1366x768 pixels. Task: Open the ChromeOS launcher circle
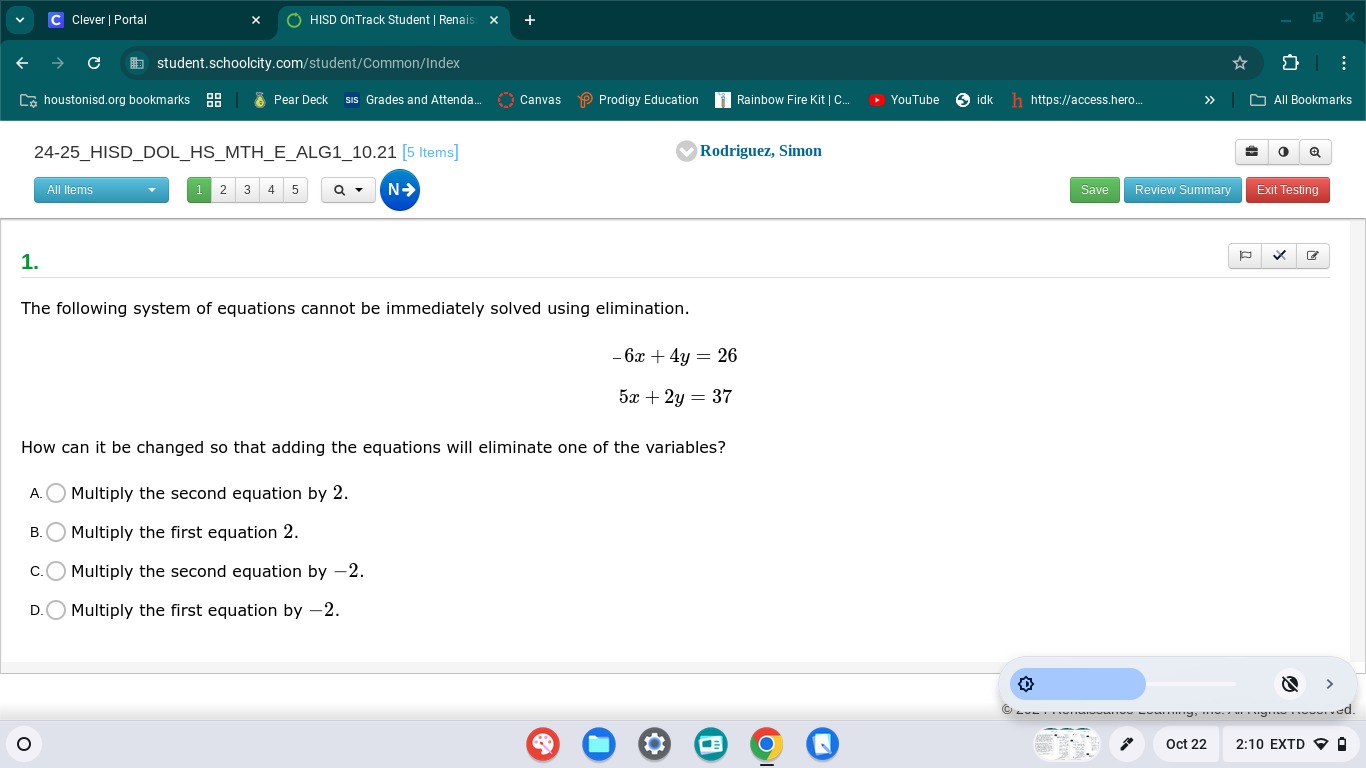click(24, 744)
